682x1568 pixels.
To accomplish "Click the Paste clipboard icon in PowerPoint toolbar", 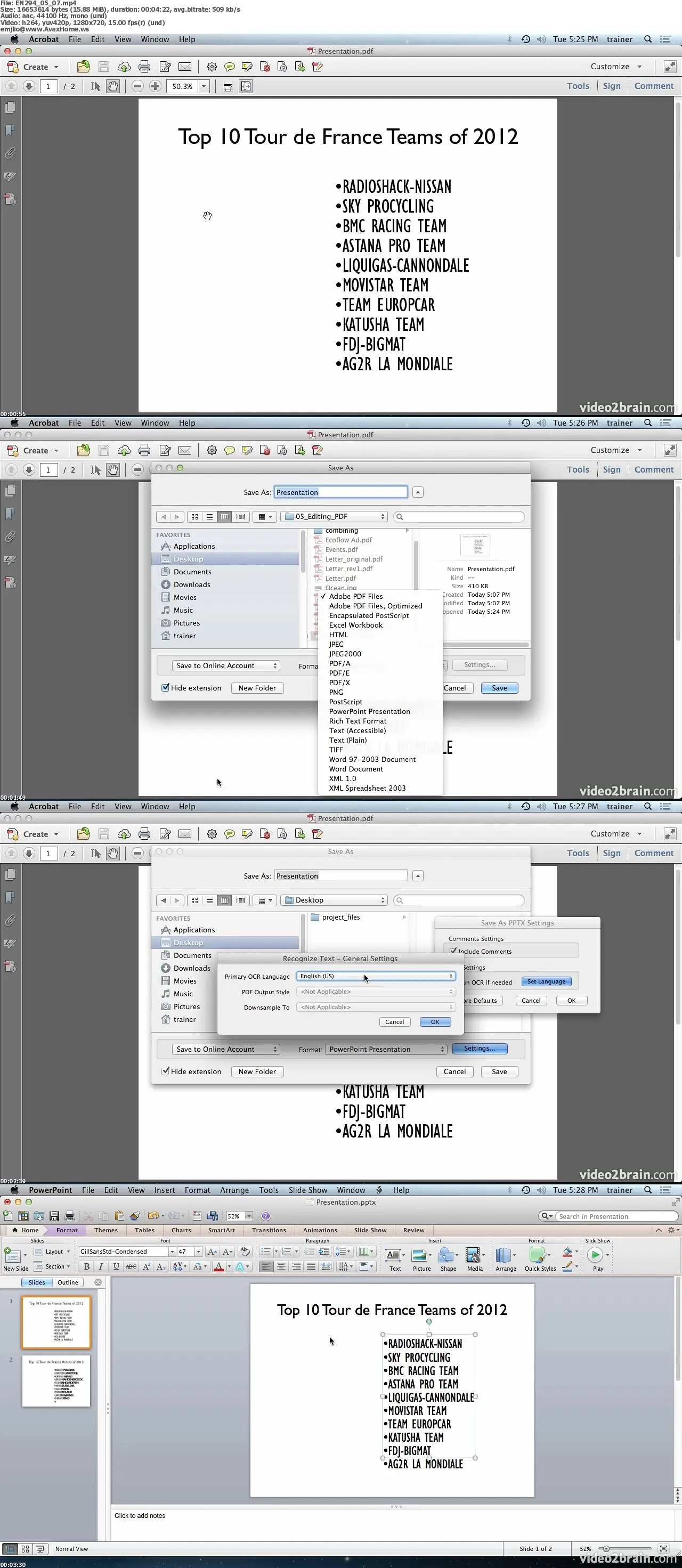I will (x=119, y=1216).
